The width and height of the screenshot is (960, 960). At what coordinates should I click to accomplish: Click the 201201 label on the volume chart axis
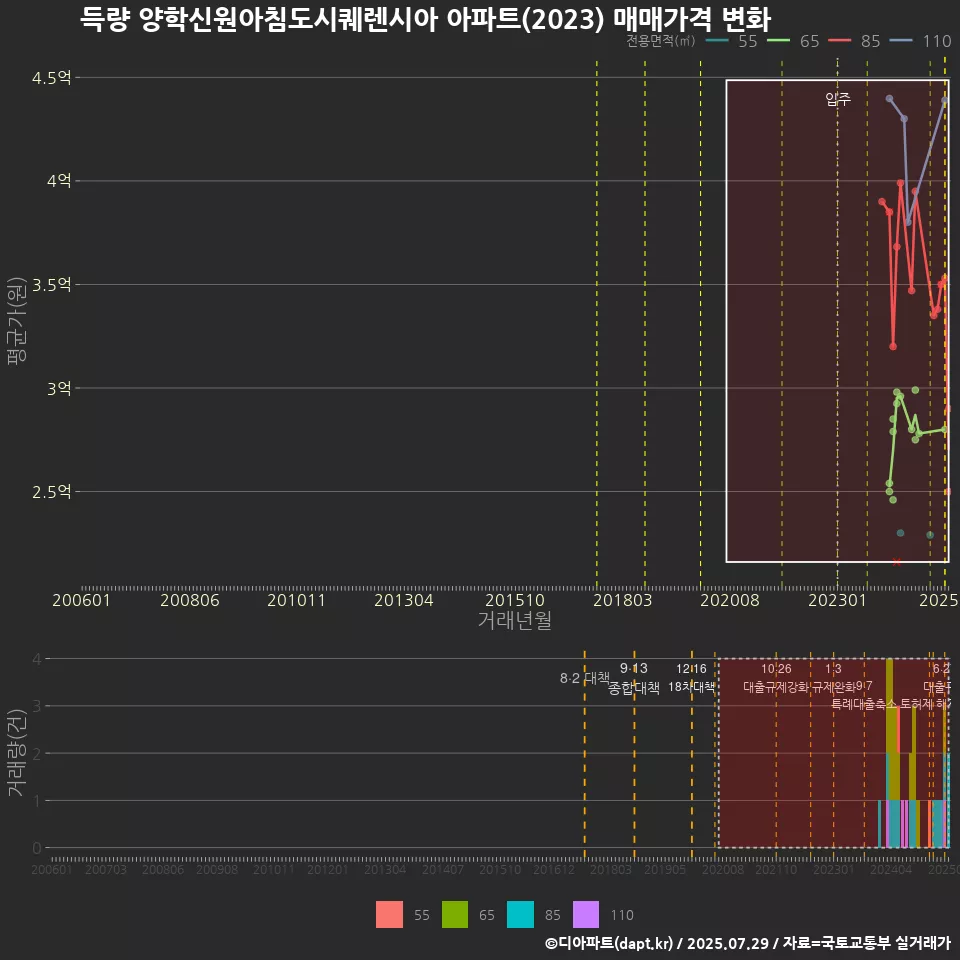tap(328, 869)
